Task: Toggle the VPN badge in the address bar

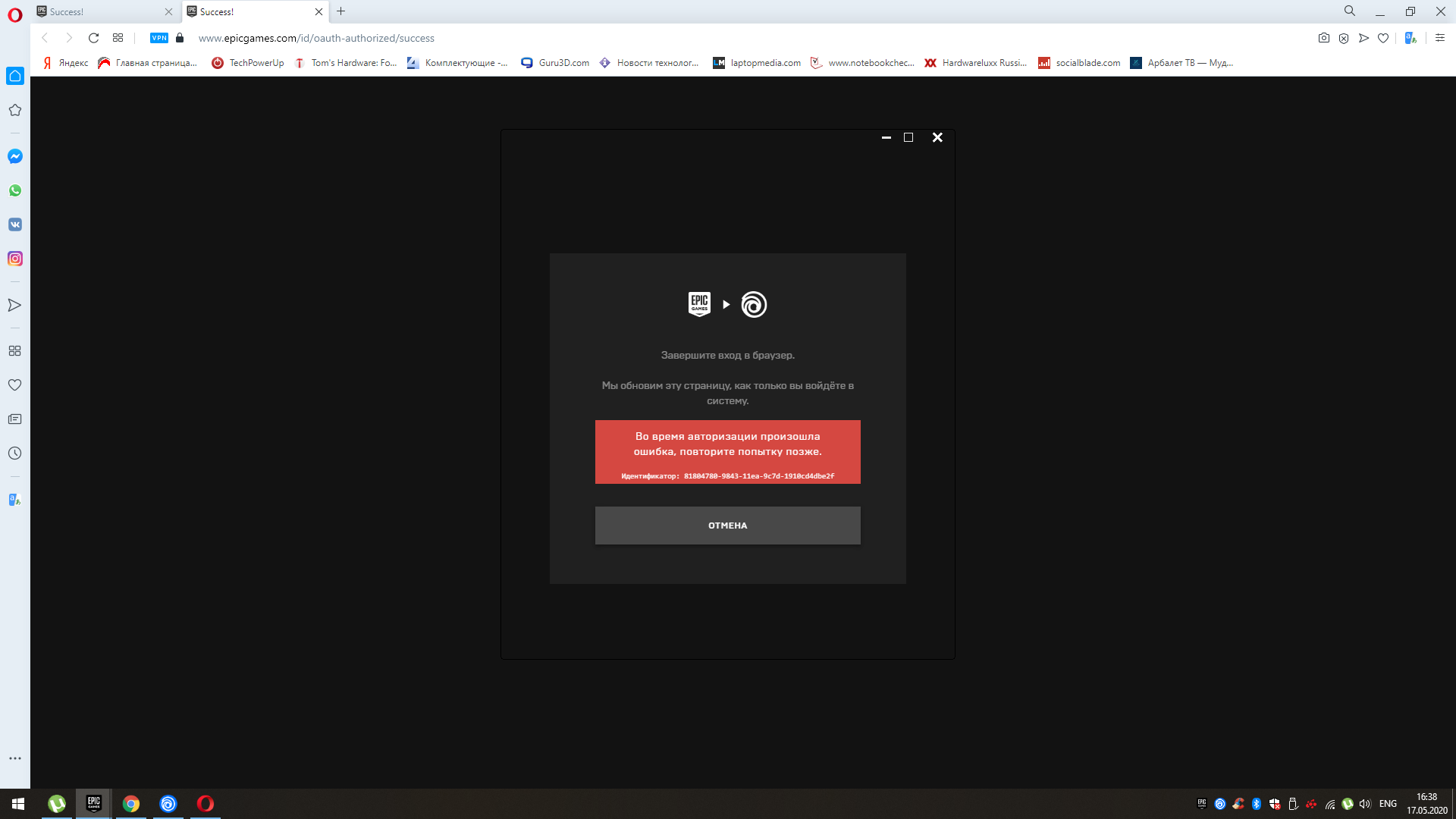Action: pos(159,38)
